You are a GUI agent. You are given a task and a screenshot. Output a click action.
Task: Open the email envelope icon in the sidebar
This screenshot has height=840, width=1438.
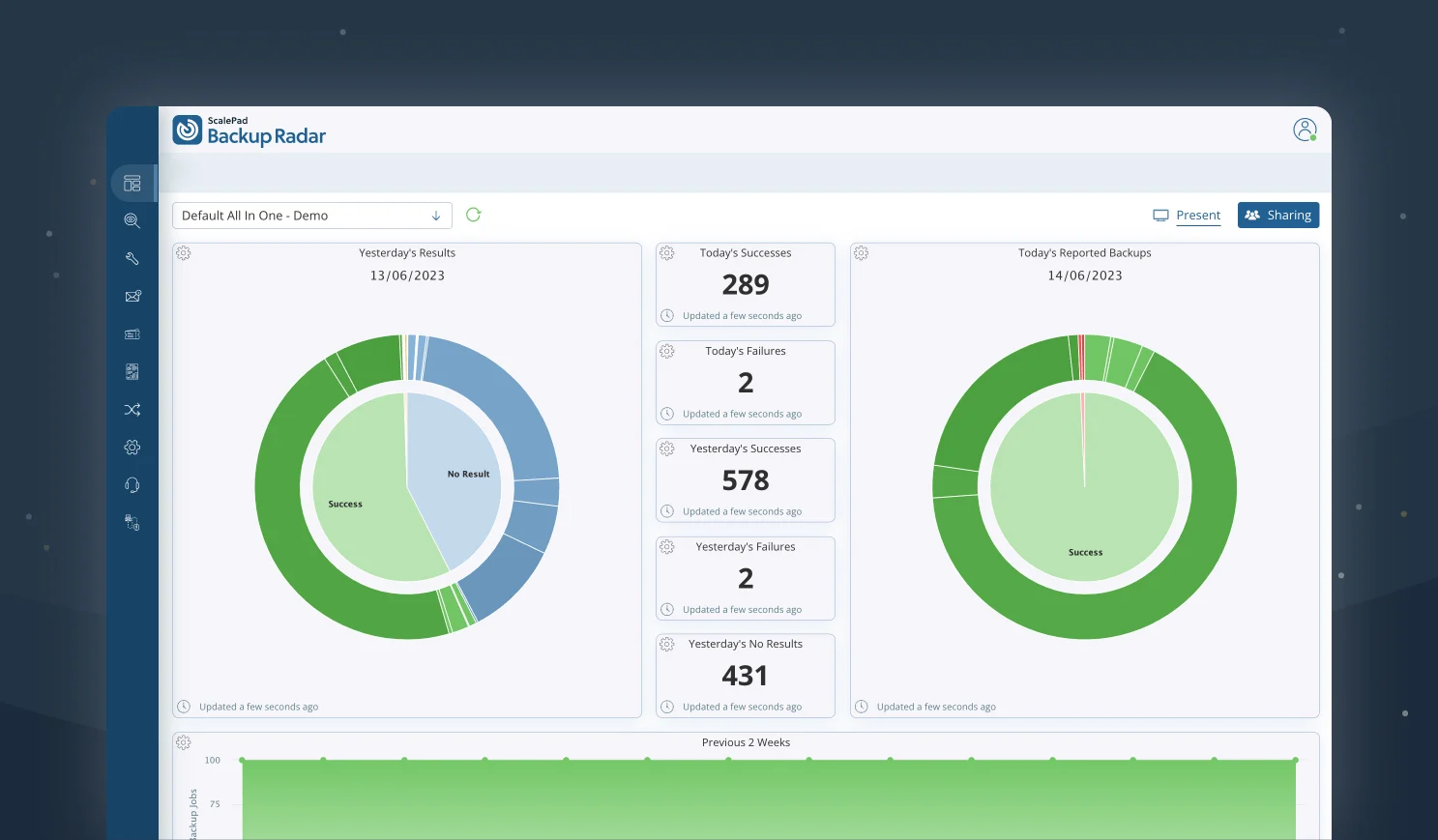tap(132, 296)
